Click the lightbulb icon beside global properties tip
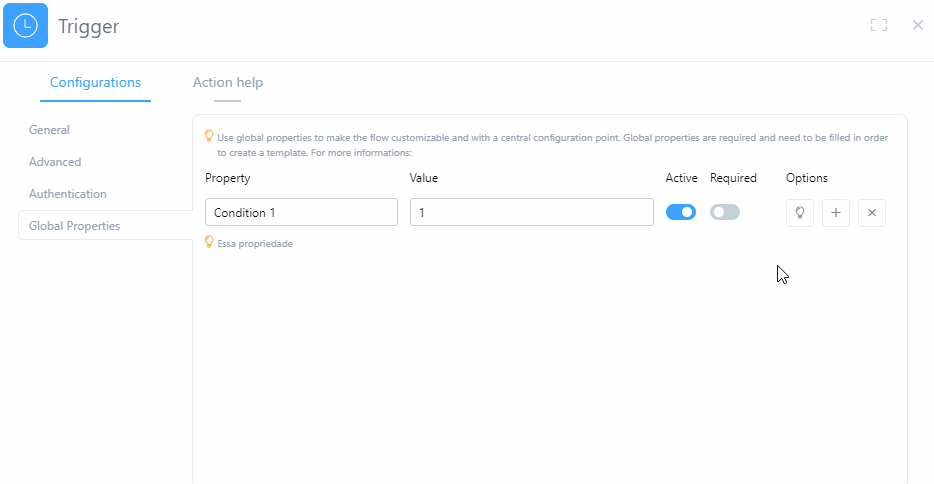The image size is (934, 484). 210,136
